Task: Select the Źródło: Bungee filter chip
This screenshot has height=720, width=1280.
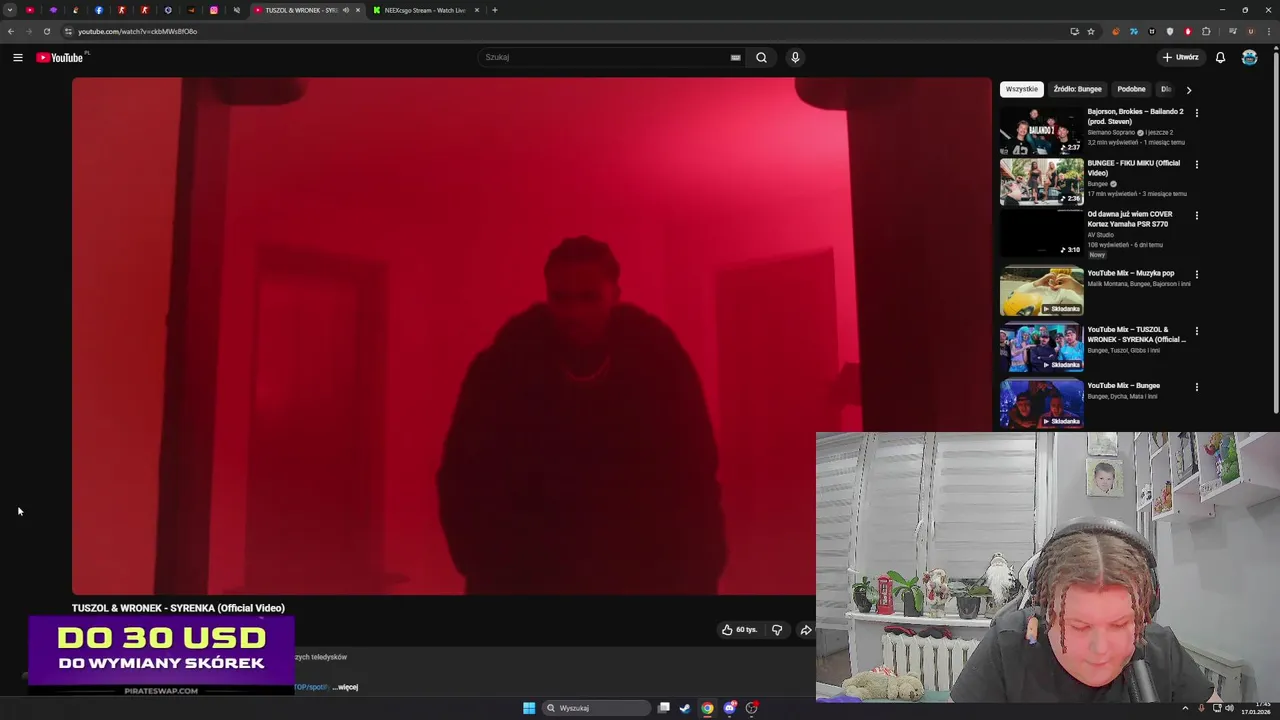Action: click(1077, 89)
